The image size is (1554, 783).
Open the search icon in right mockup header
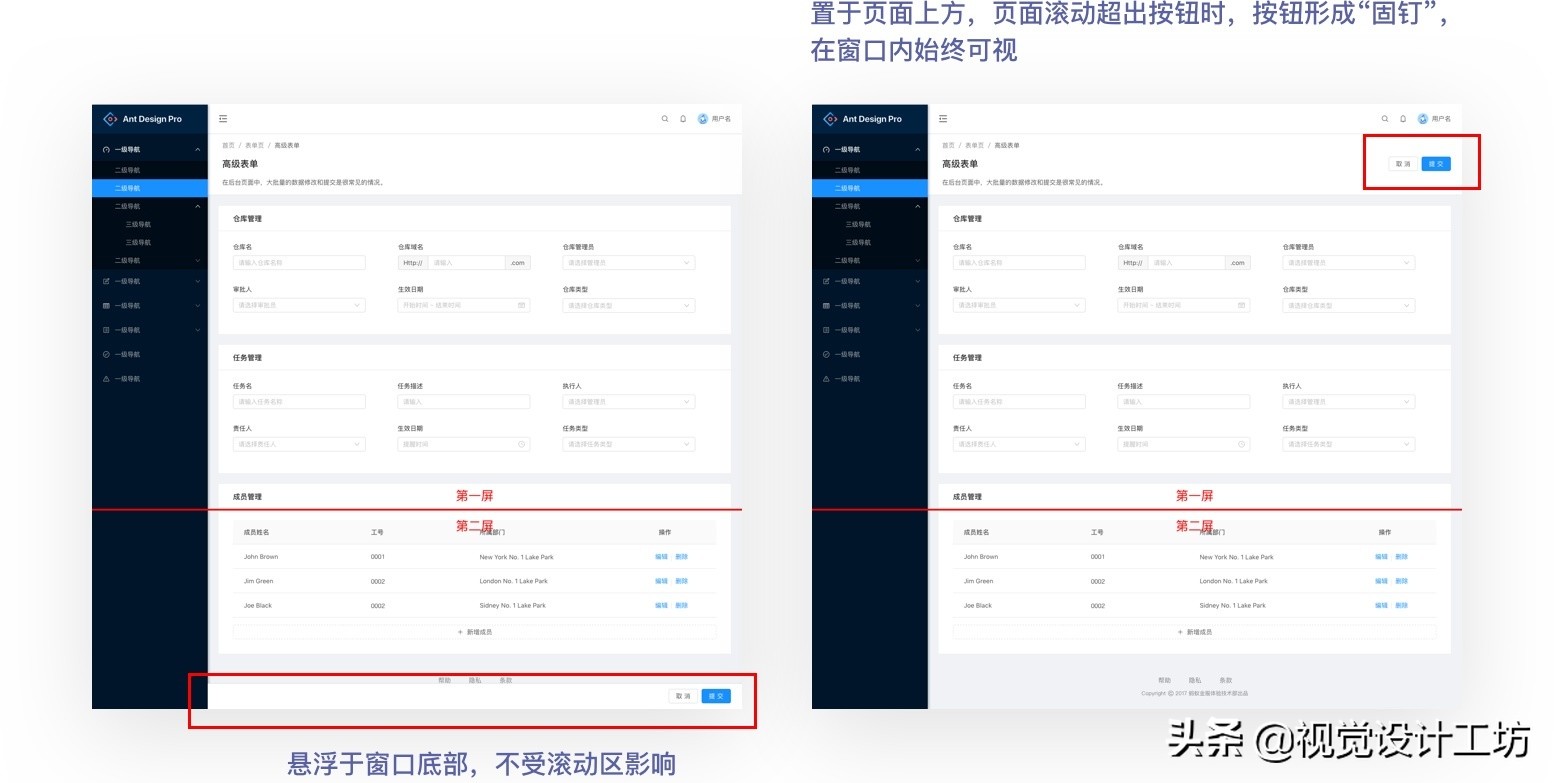tap(1385, 119)
